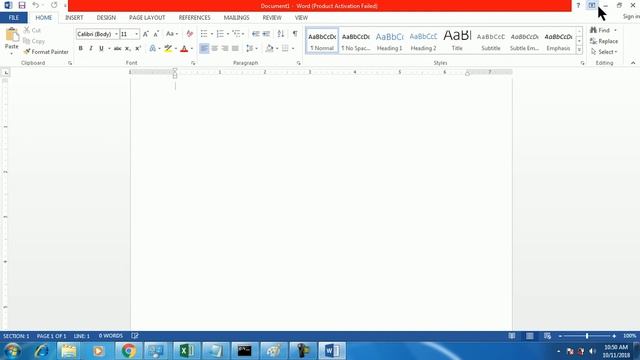Click the Save icon in quick access toolbar
Screen dimensions: 640x360
22,5
